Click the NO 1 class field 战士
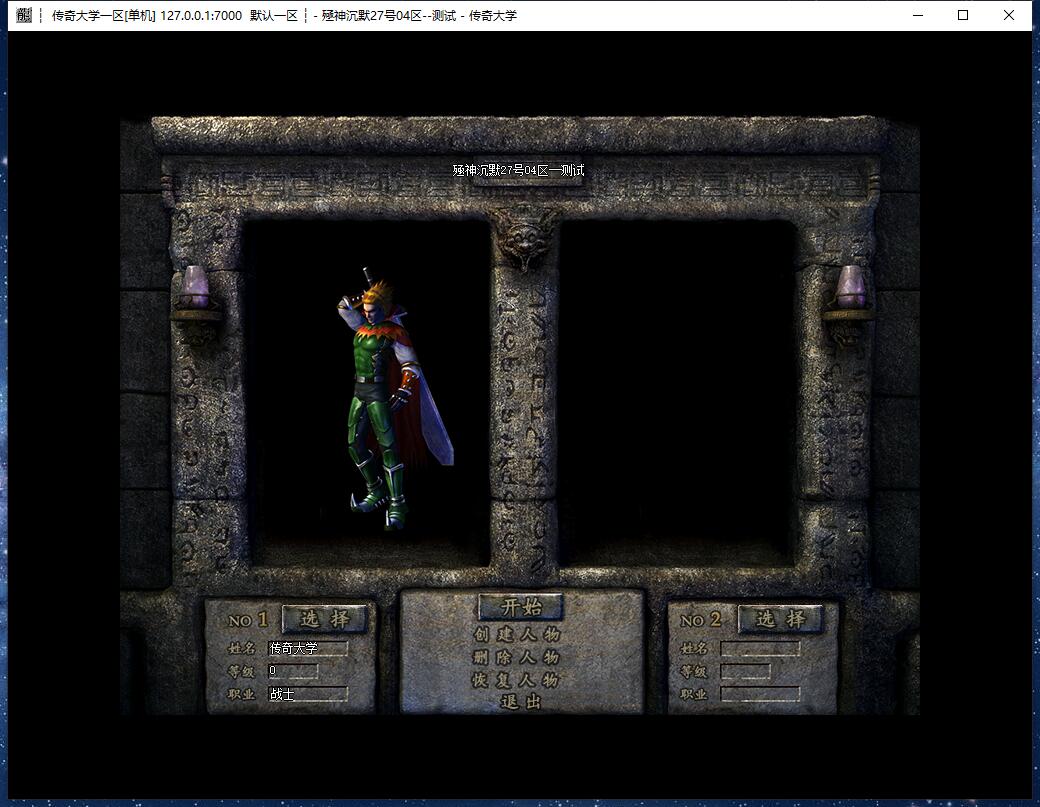Image resolution: width=1040 pixels, height=807 pixels. click(x=308, y=694)
